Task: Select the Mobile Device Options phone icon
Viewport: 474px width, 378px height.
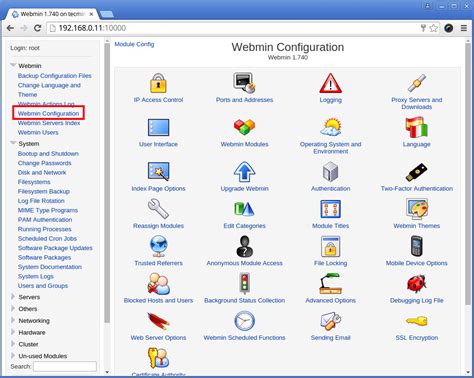Action: tap(417, 246)
